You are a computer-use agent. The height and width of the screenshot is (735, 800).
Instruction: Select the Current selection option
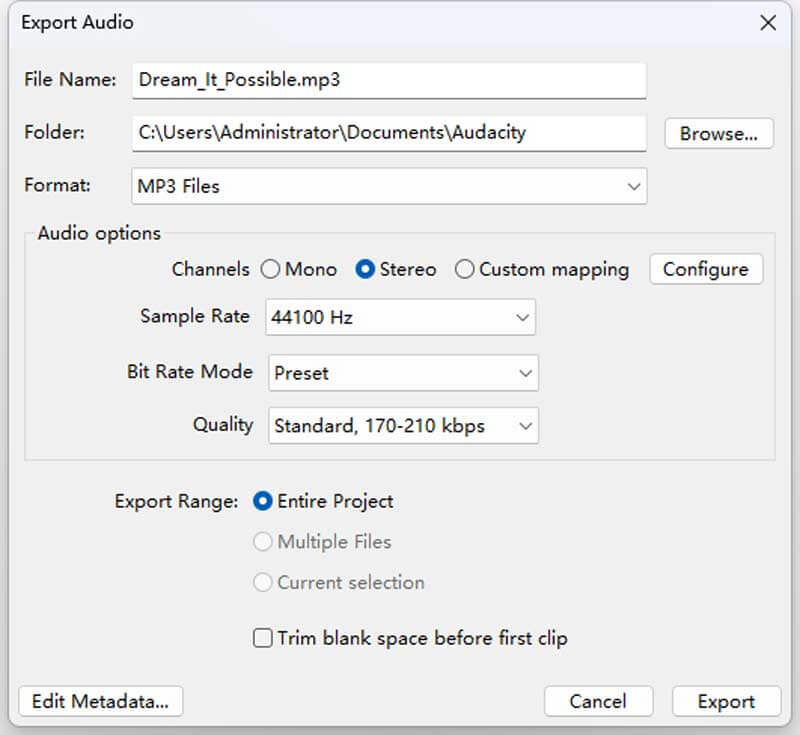(263, 582)
